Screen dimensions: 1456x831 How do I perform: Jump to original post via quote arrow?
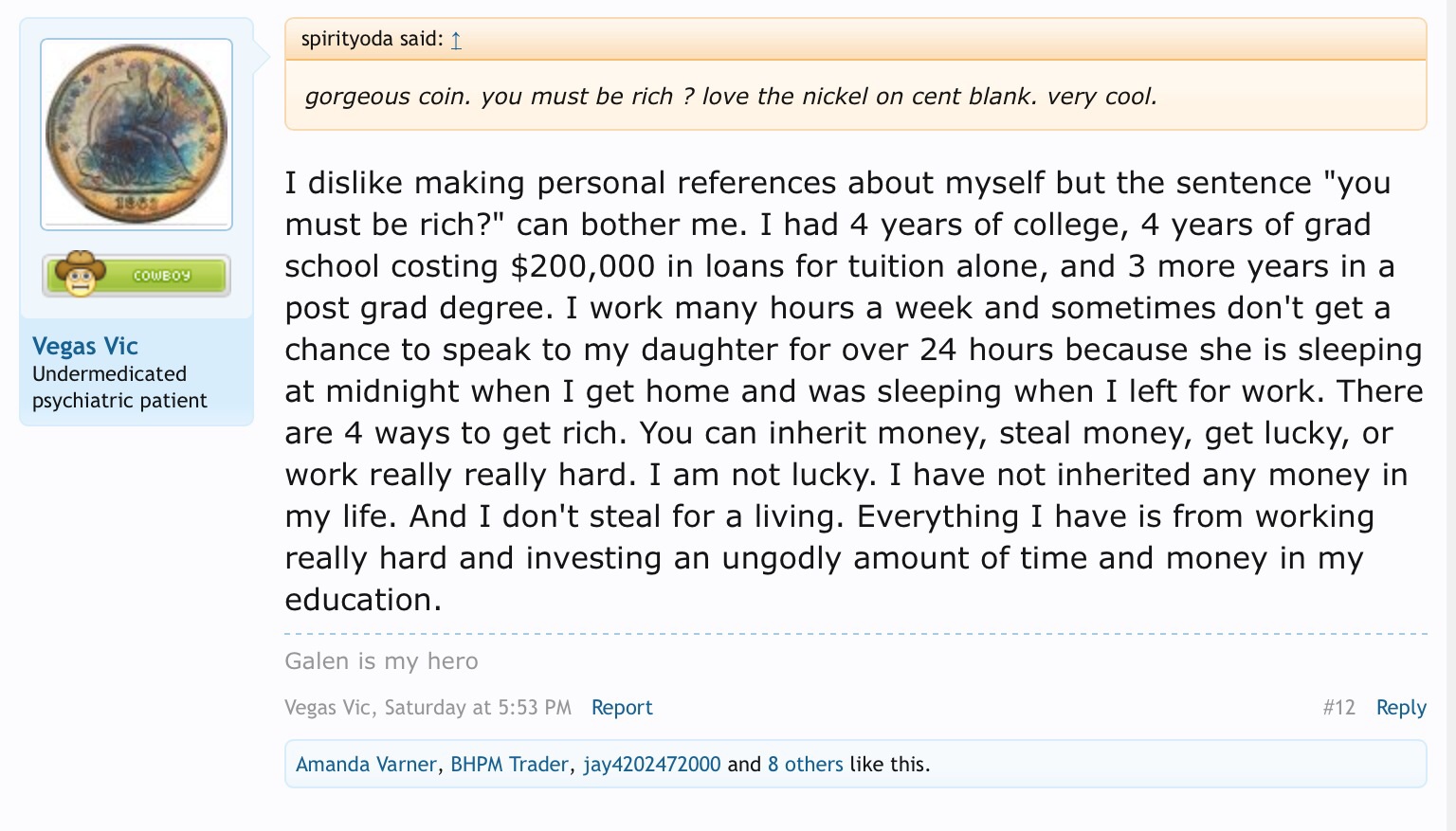pos(456,40)
